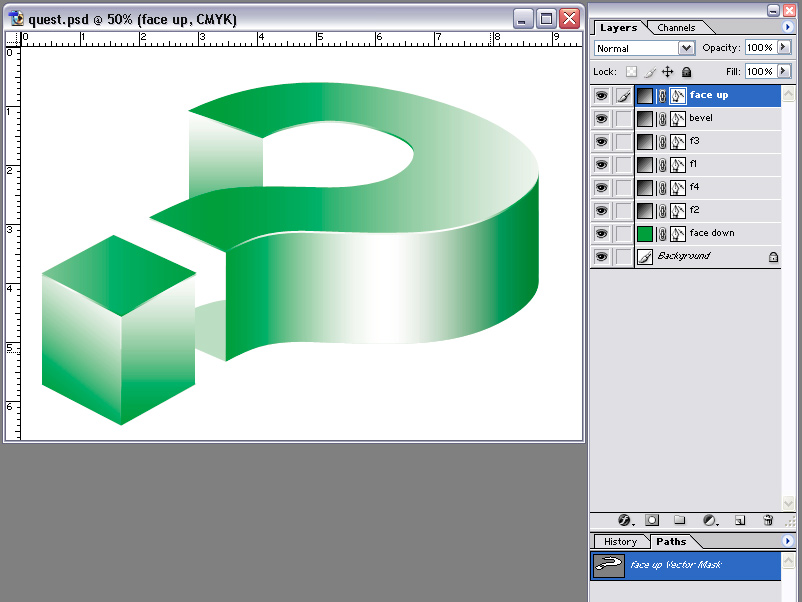Open the Opacity slider arrow
The height and width of the screenshot is (602, 802).
pyautogui.click(x=783, y=47)
